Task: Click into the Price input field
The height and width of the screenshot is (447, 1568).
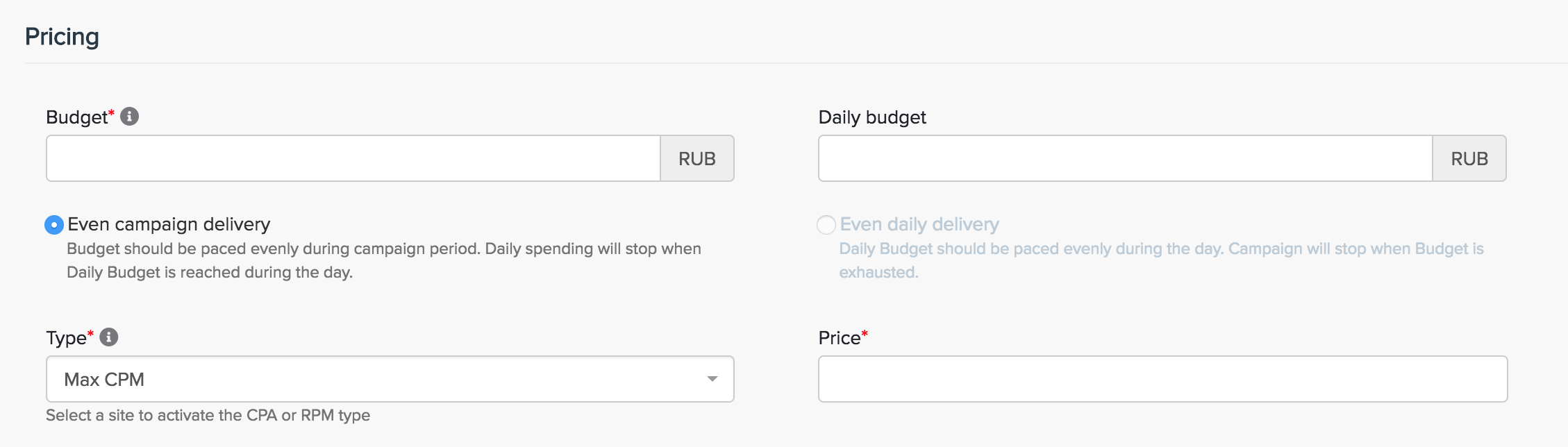Action: tap(1162, 379)
